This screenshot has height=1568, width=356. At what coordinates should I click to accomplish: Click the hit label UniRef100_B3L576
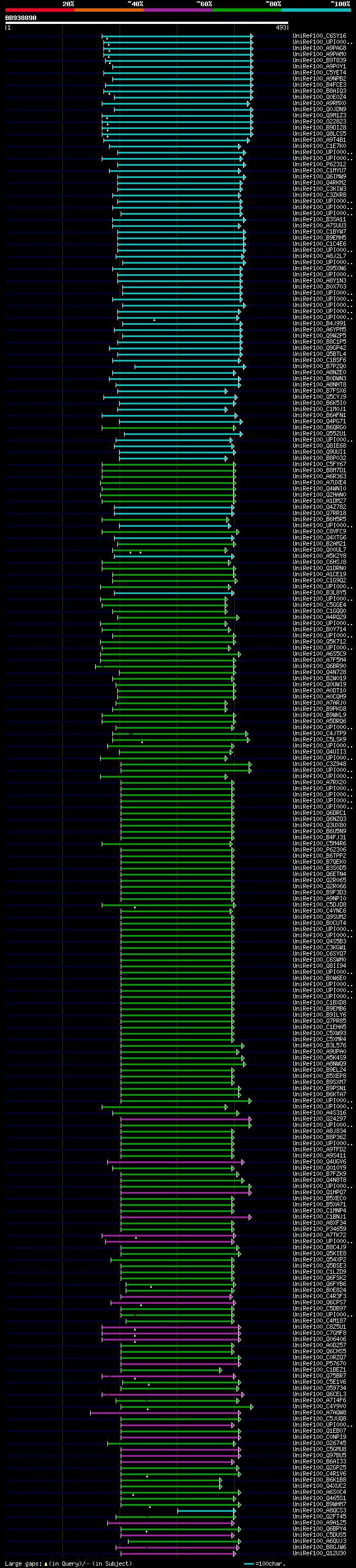319,1046
